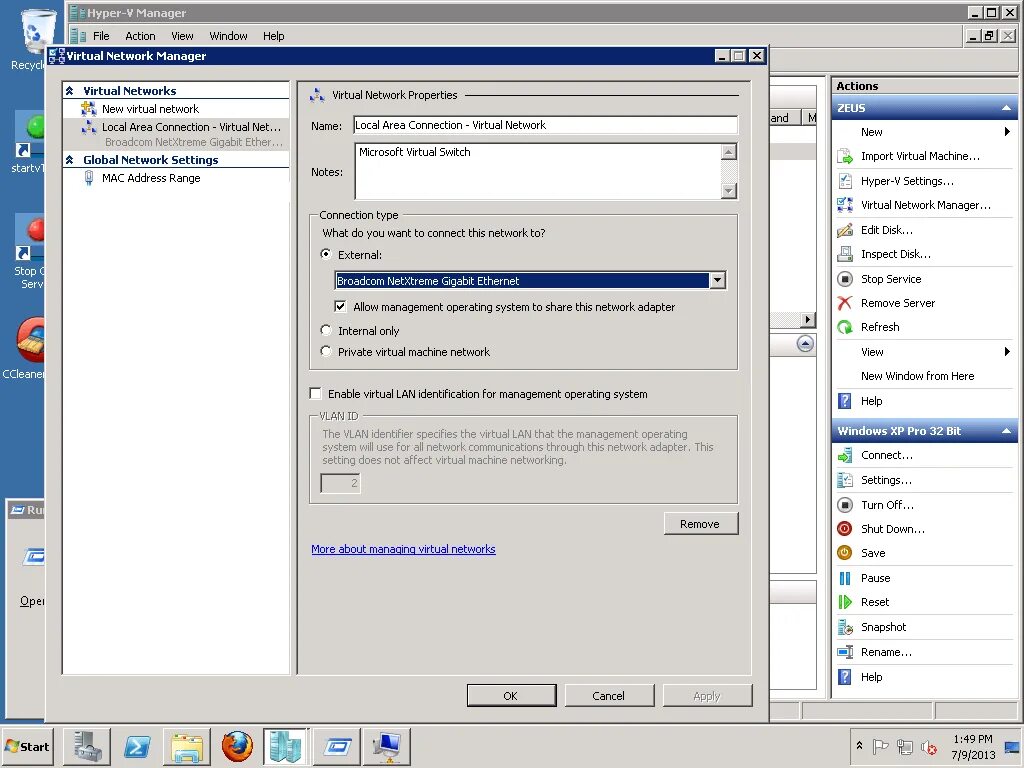Viewport: 1024px width, 768px height.
Task: Open Server Manager from the taskbar
Action: [87, 746]
